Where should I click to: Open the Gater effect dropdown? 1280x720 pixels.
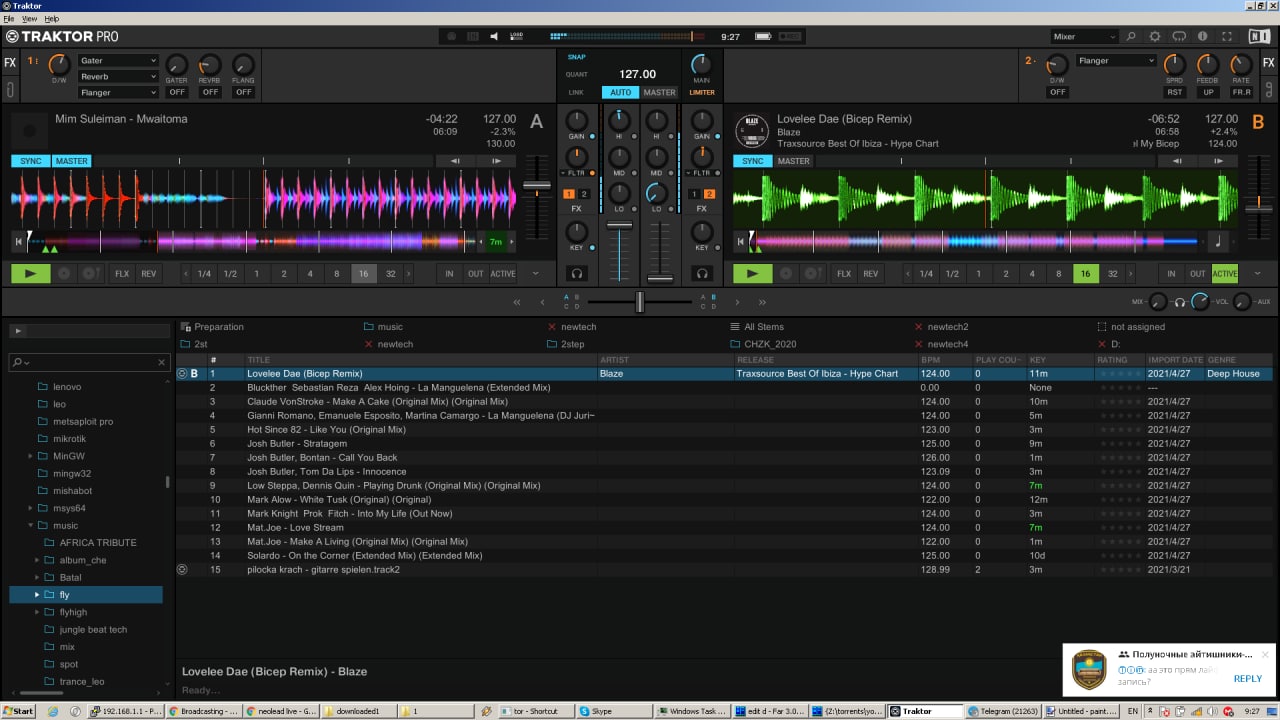118,60
